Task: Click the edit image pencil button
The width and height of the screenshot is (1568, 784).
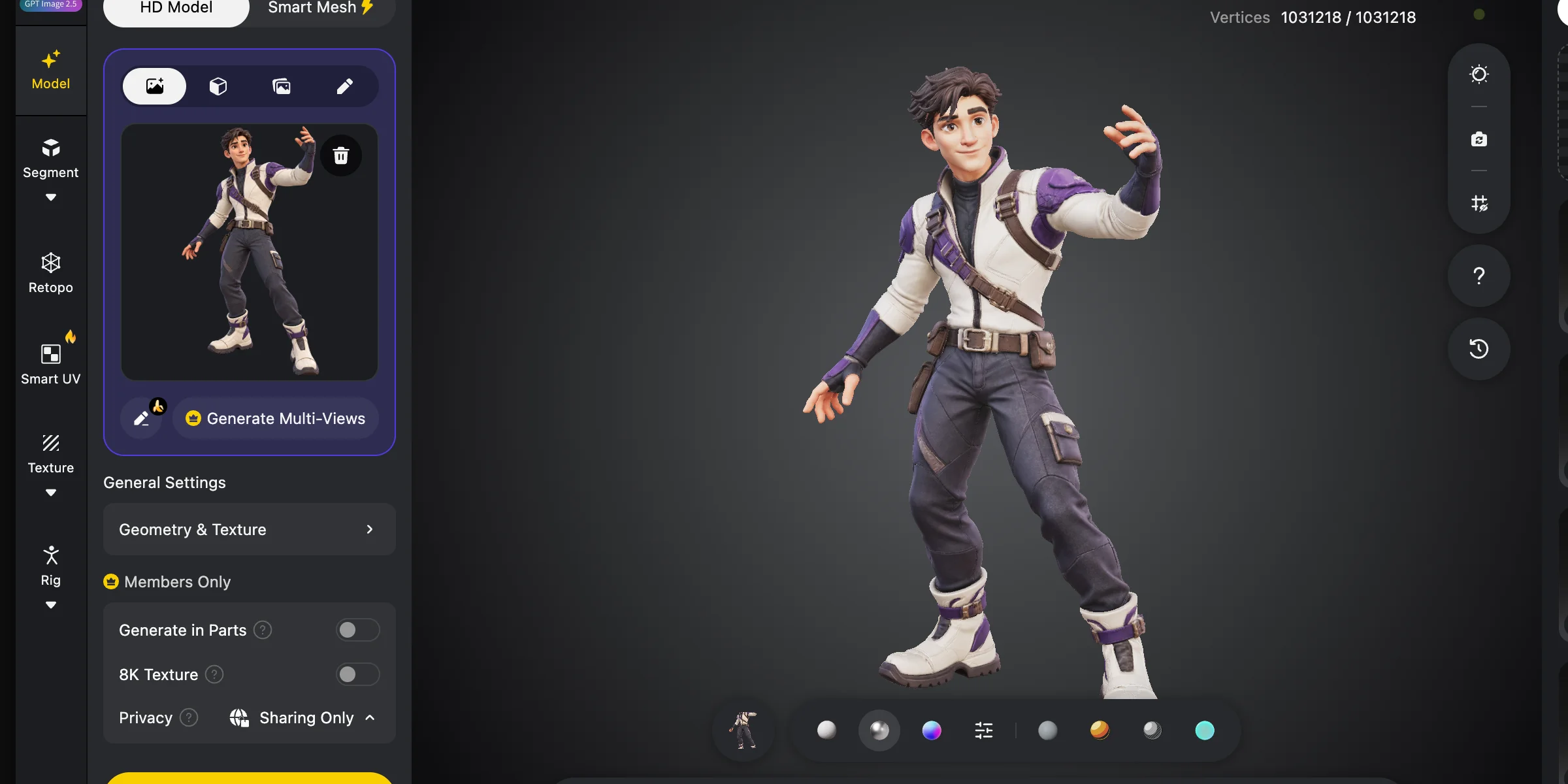Action: [142, 418]
